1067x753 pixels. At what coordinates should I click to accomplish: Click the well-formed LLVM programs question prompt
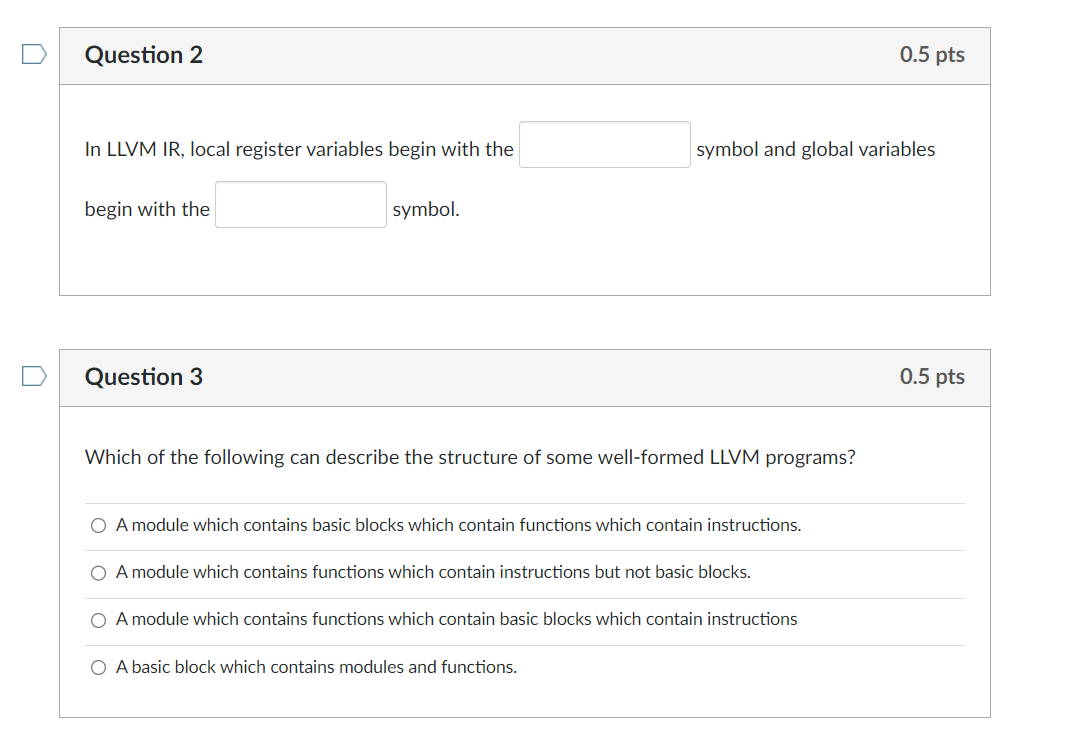[x=470, y=457]
